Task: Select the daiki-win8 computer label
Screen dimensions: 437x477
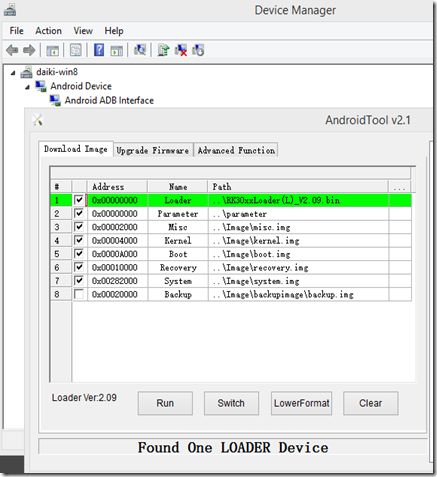Action: tap(57, 72)
